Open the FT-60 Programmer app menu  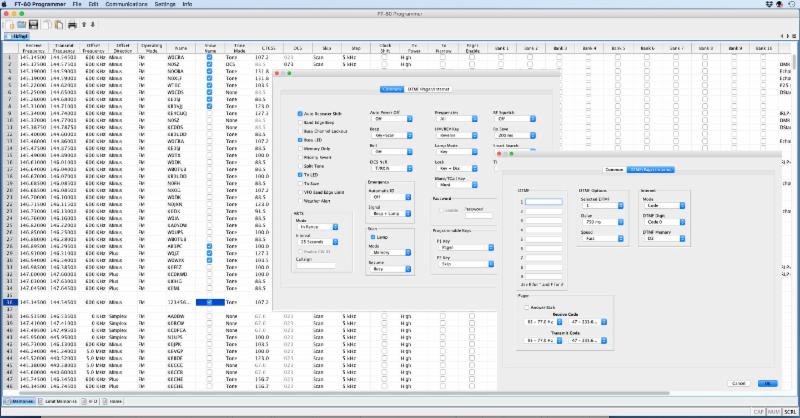(40, 4)
